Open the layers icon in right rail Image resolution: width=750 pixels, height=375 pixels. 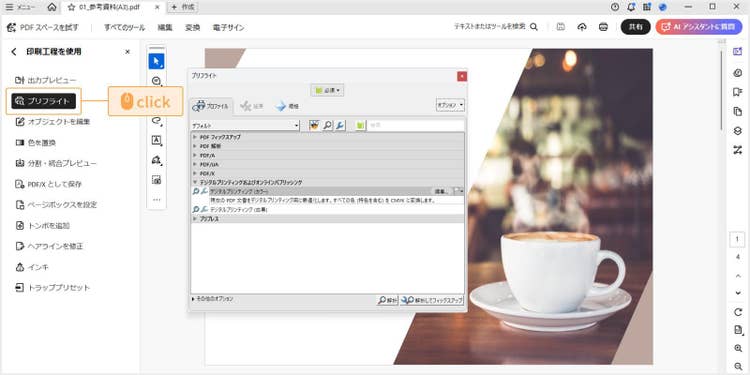tap(737, 131)
